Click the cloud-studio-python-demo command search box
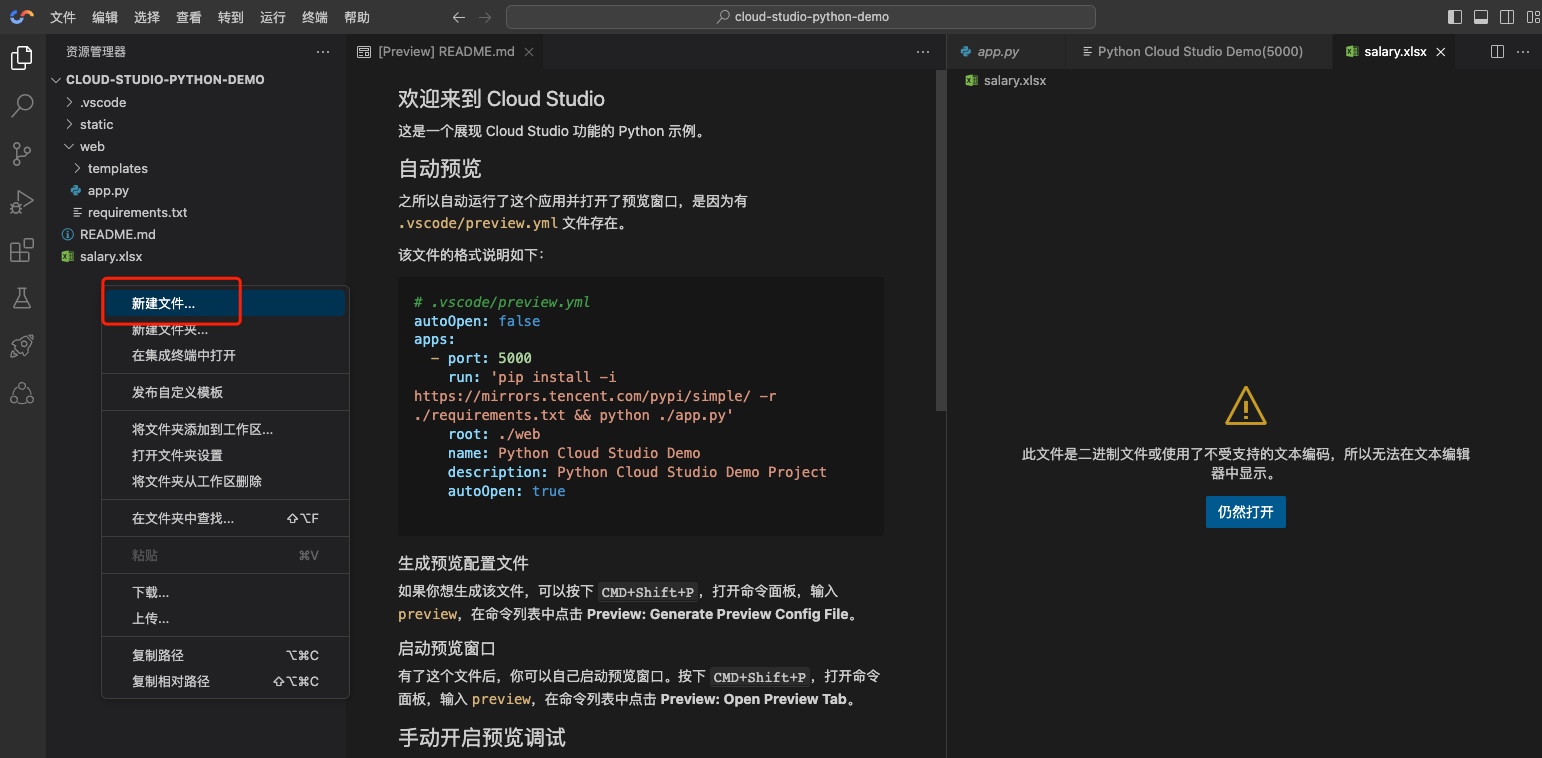This screenshot has height=758, width=1542. (801, 17)
